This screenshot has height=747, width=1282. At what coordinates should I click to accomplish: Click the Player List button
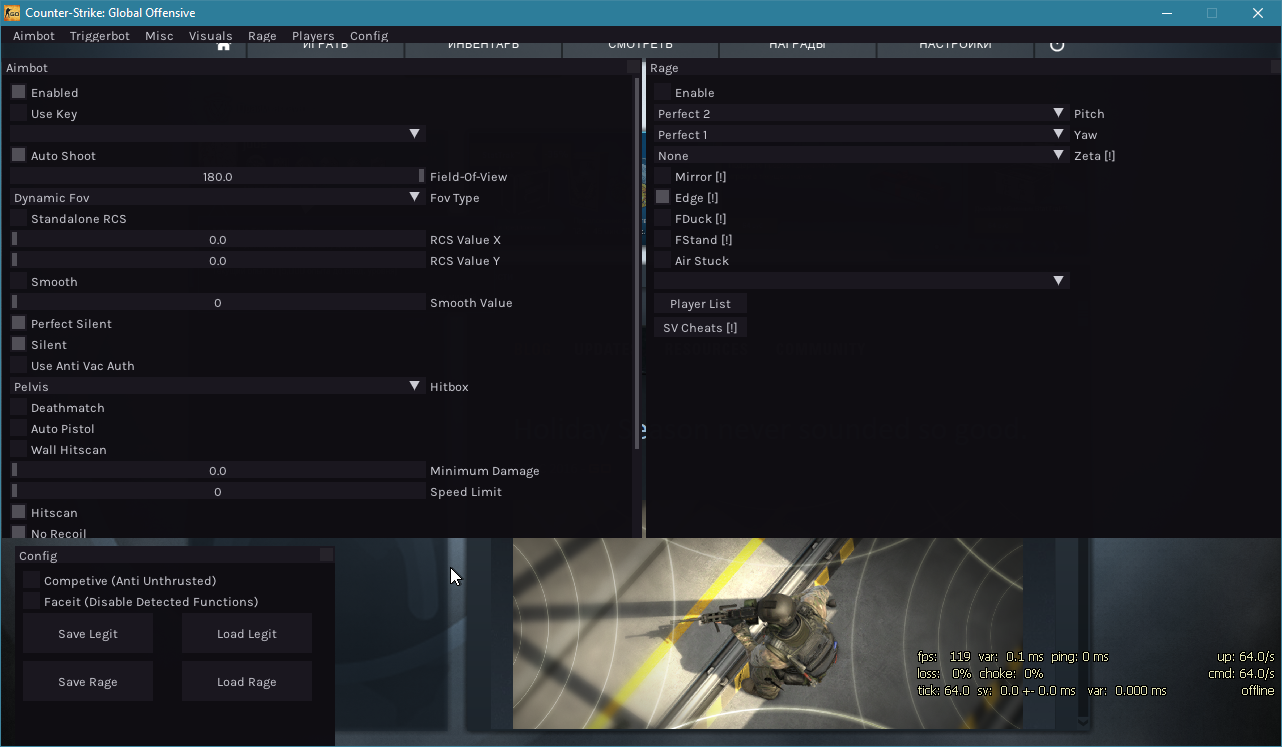700,303
